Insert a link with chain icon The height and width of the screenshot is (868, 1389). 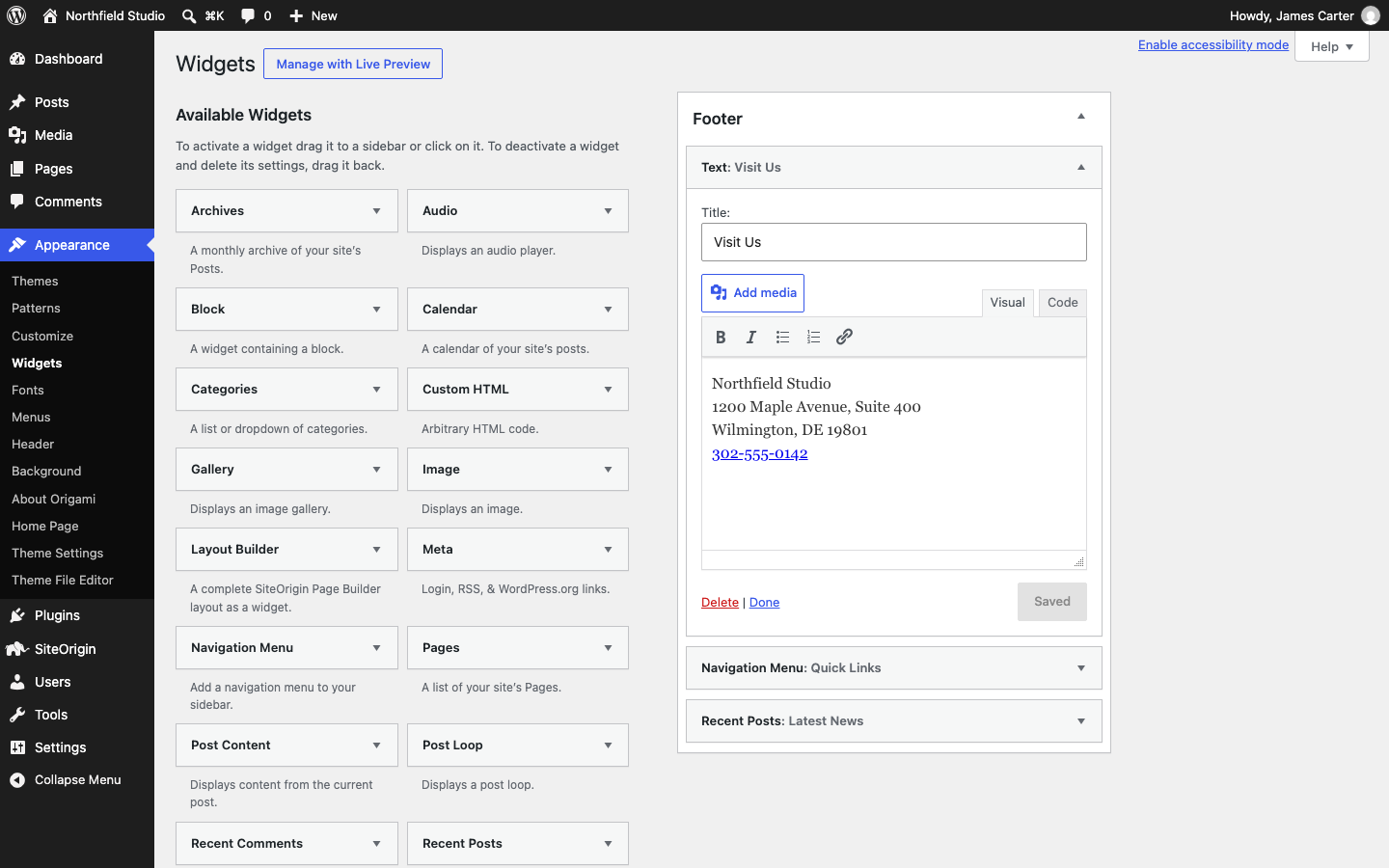click(844, 337)
